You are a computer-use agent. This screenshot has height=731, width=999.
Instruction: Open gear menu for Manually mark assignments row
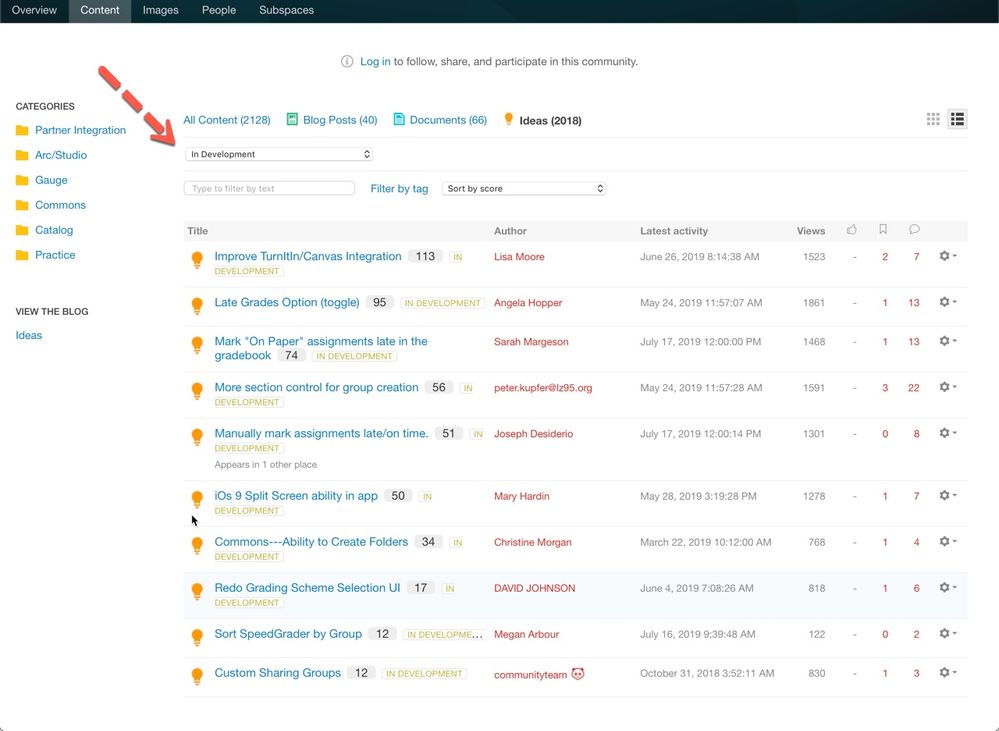pos(947,433)
